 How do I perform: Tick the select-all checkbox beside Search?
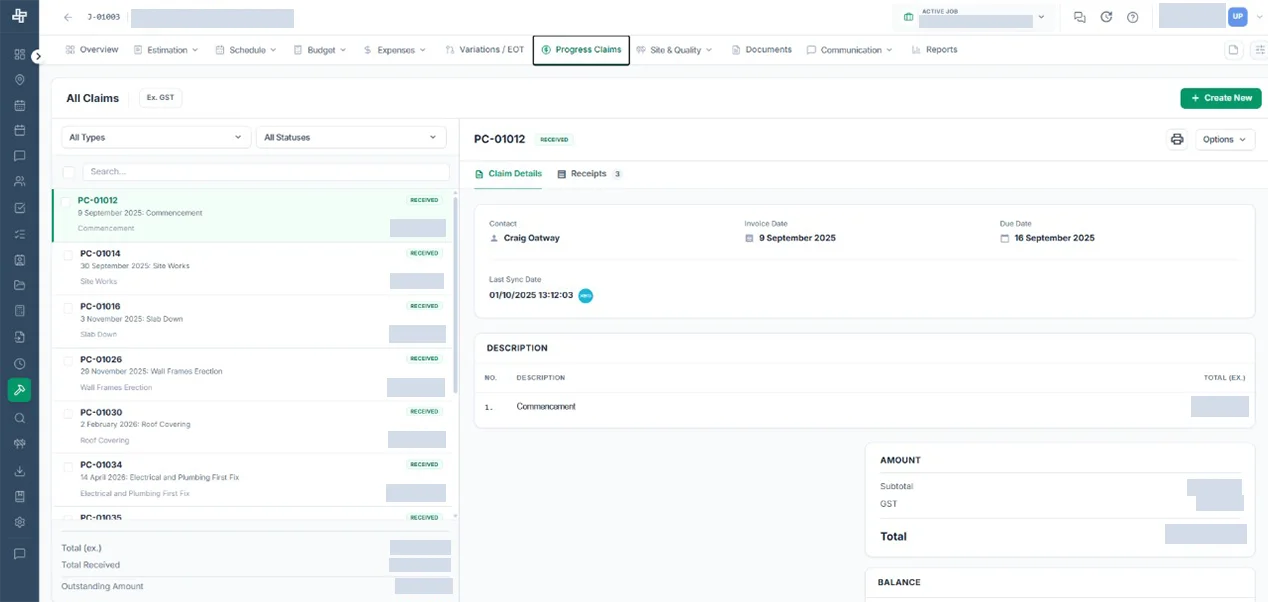click(x=69, y=172)
